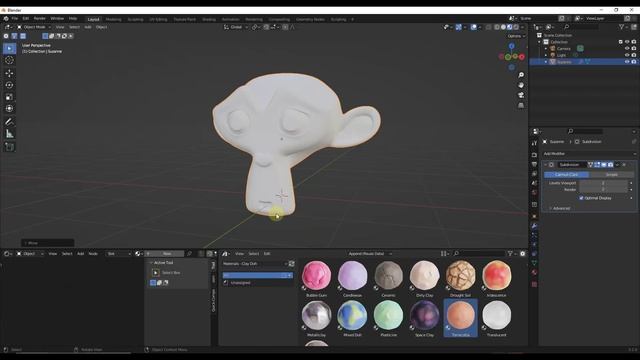This screenshot has width=640, height=360.
Task: Open Materials - Clay Doh library dropdown
Action: click(255, 264)
